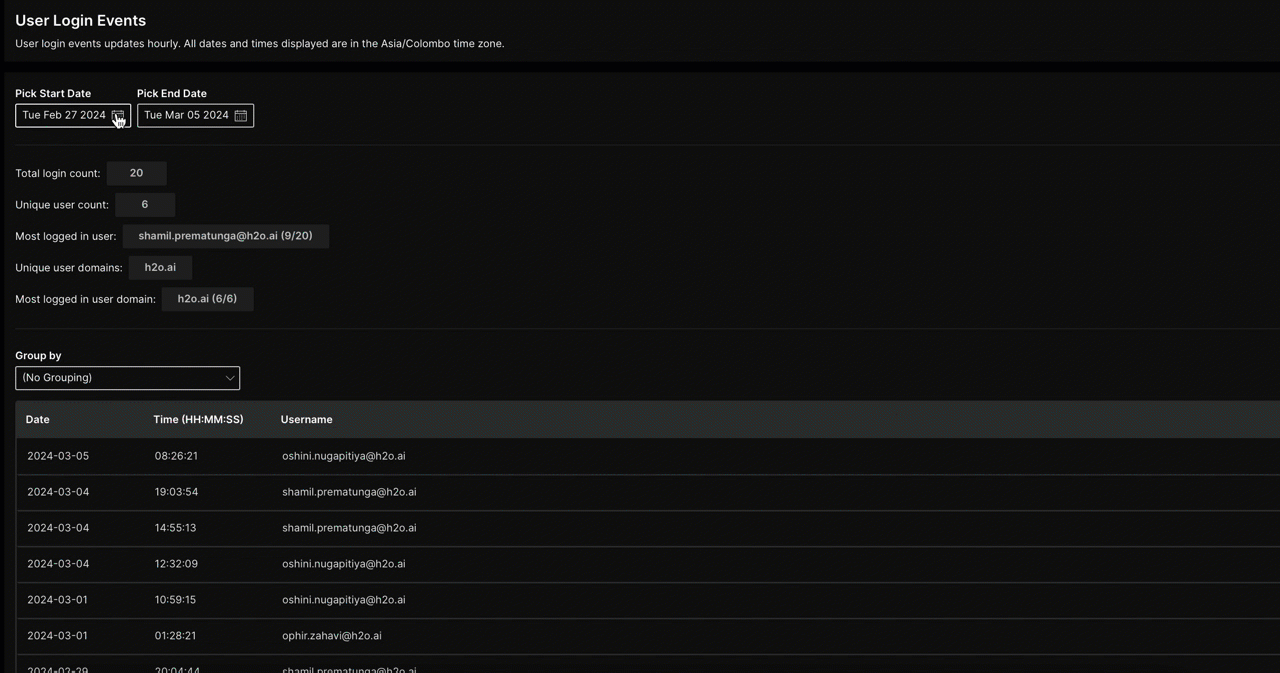Click the Total login count value 20
1280x673 pixels.
click(x=136, y=174)
